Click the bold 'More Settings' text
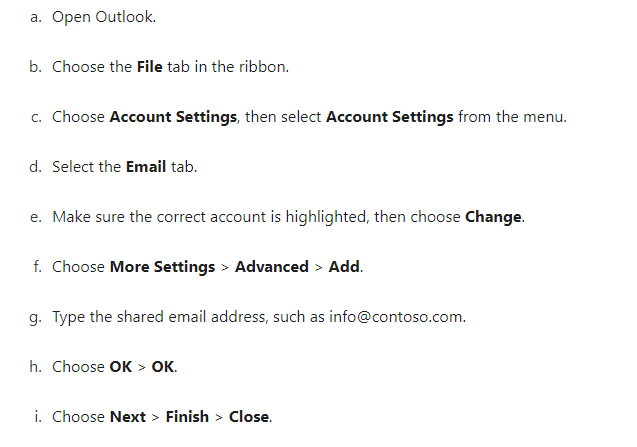 [162, 267]
